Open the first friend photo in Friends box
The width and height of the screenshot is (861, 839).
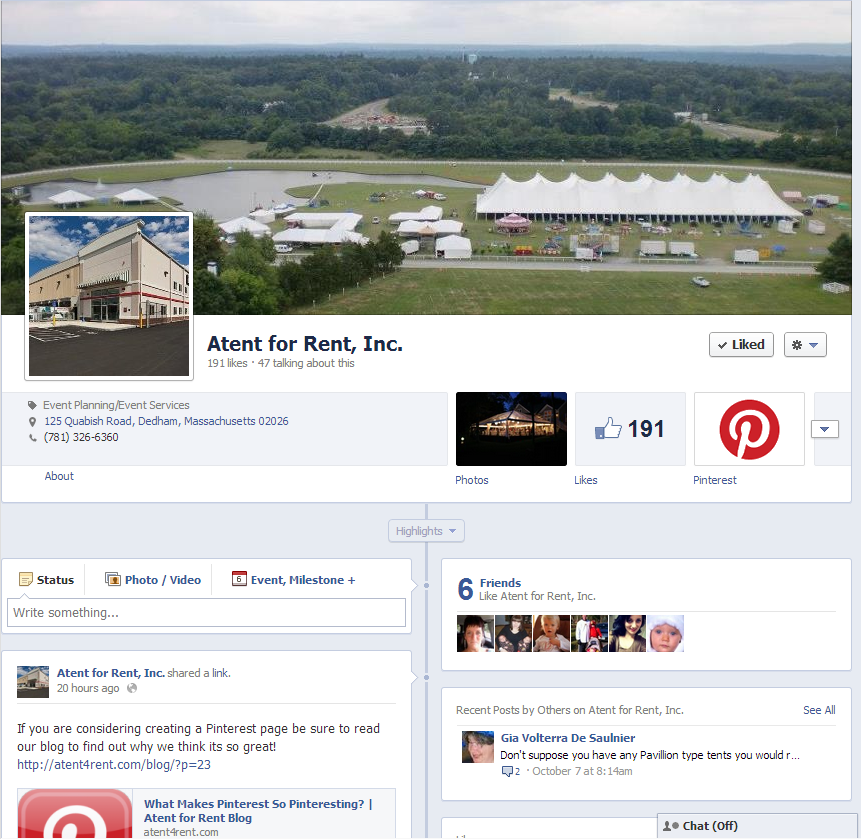(x=475, y=634)
